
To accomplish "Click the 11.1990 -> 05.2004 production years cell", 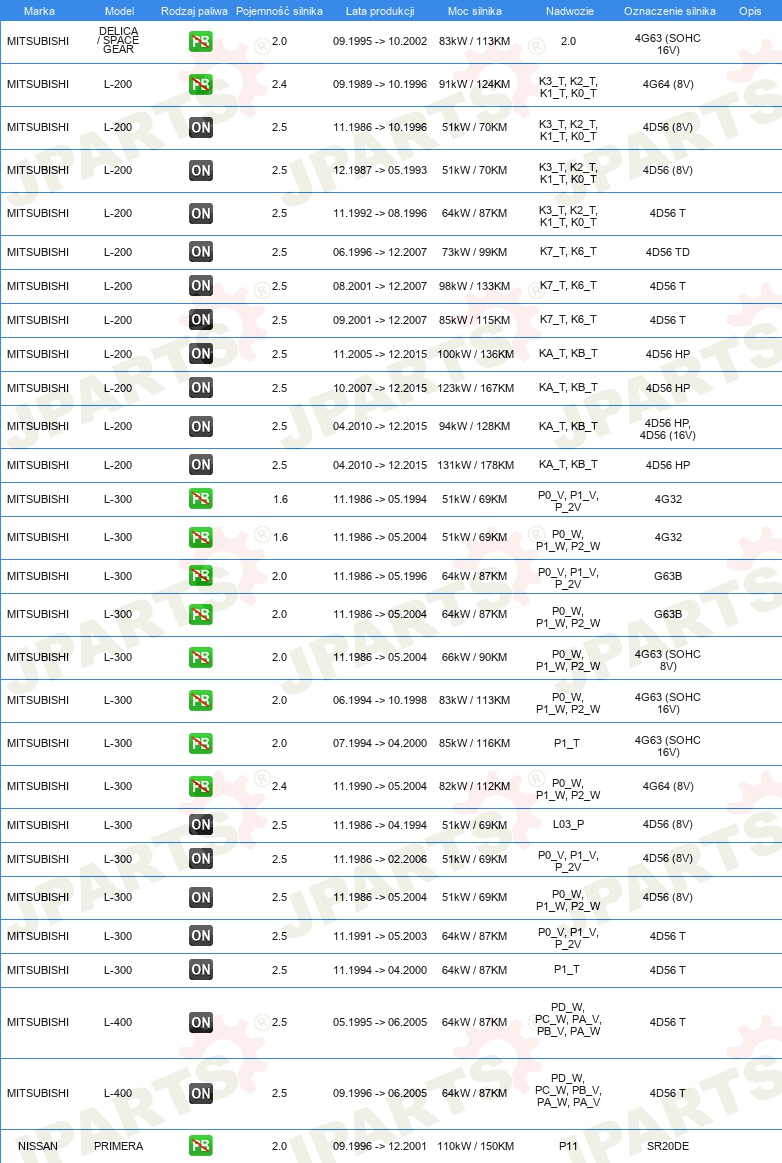I will coord(380,786).
